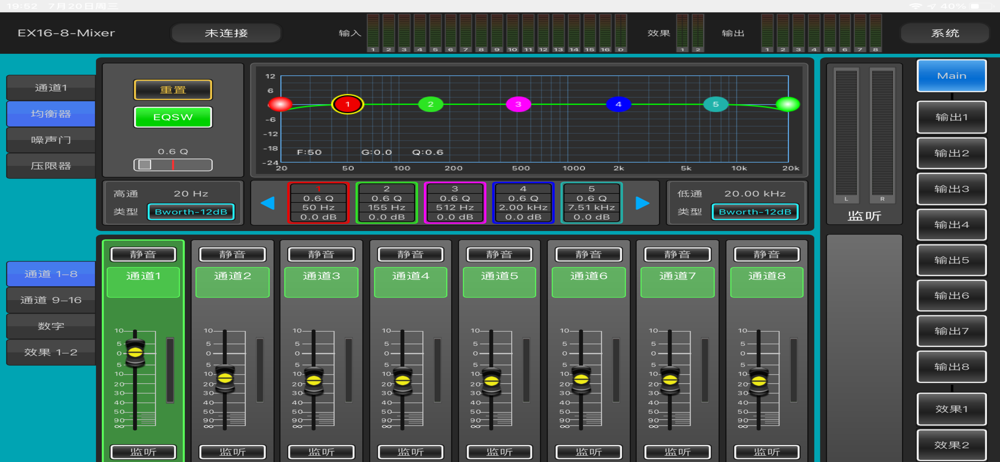Click the green low-pass filter node
This screenshot has height=462, width=1000.
788,104
